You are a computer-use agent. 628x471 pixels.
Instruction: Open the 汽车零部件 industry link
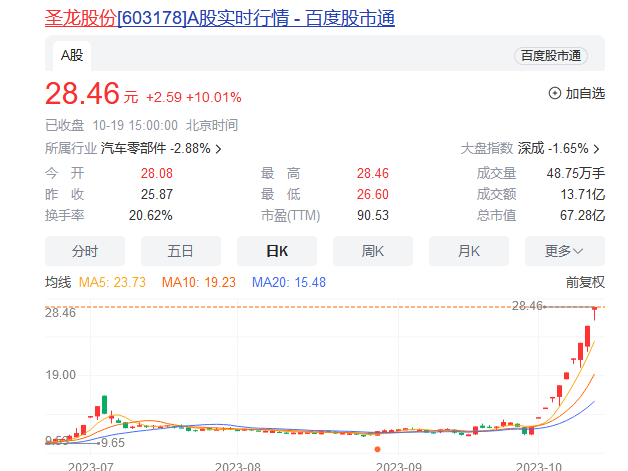point(133,148)
